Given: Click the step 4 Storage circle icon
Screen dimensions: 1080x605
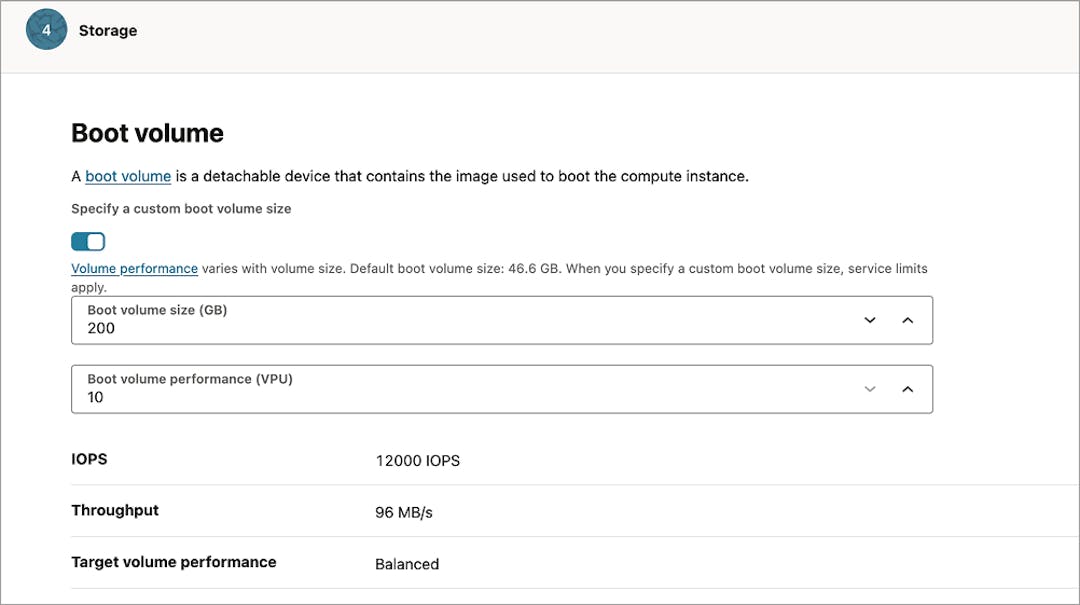Looking at the screenshot, I should tap(46, 30).
